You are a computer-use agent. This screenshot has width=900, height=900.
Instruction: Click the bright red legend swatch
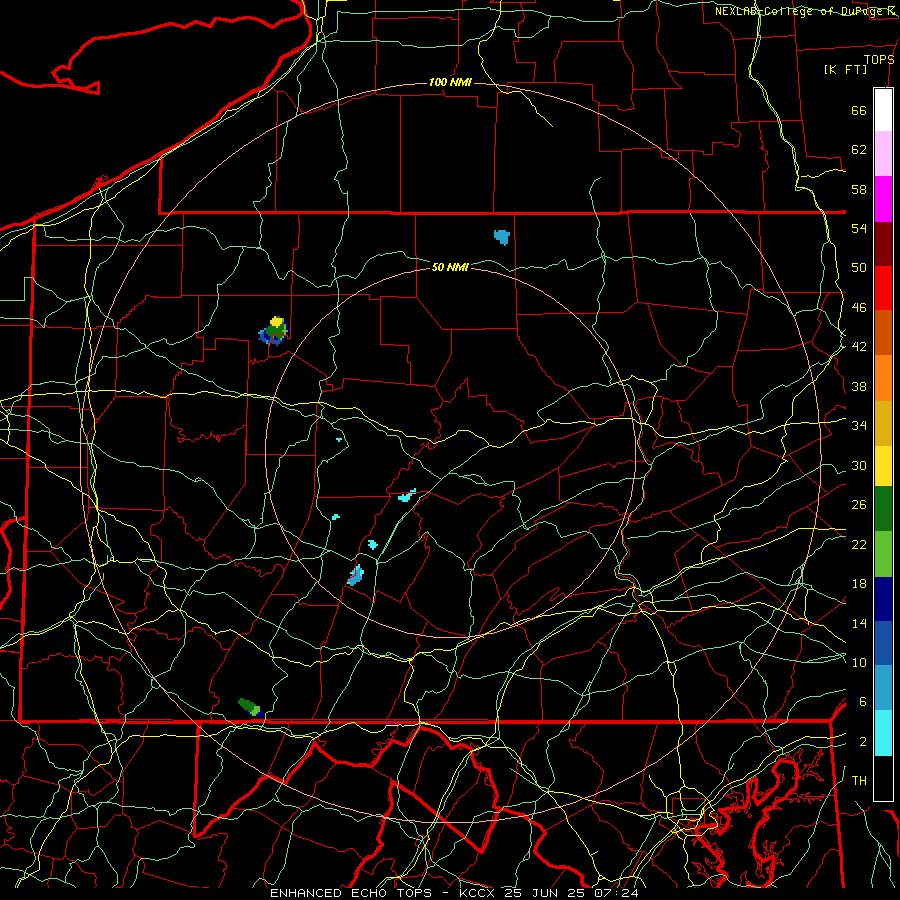pos(883,288)
